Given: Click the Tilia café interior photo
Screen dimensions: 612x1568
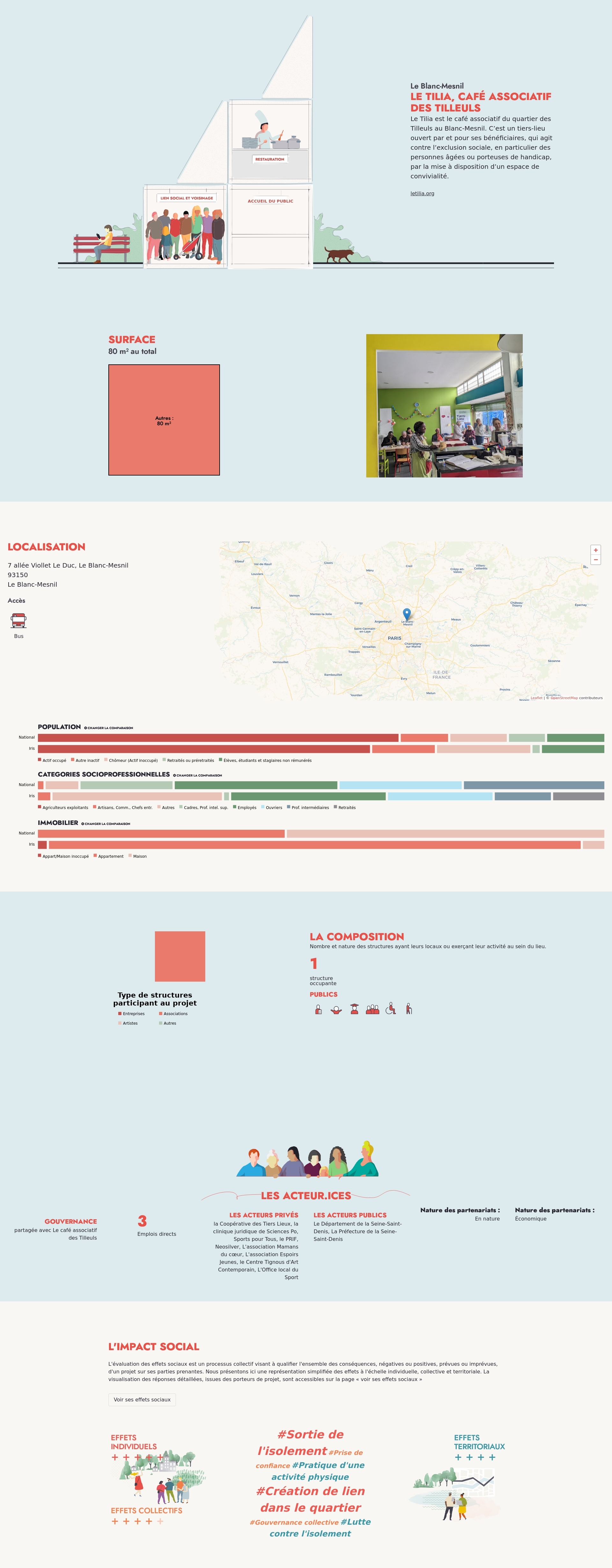Looking at the screenshot, I should pos(444,405).
